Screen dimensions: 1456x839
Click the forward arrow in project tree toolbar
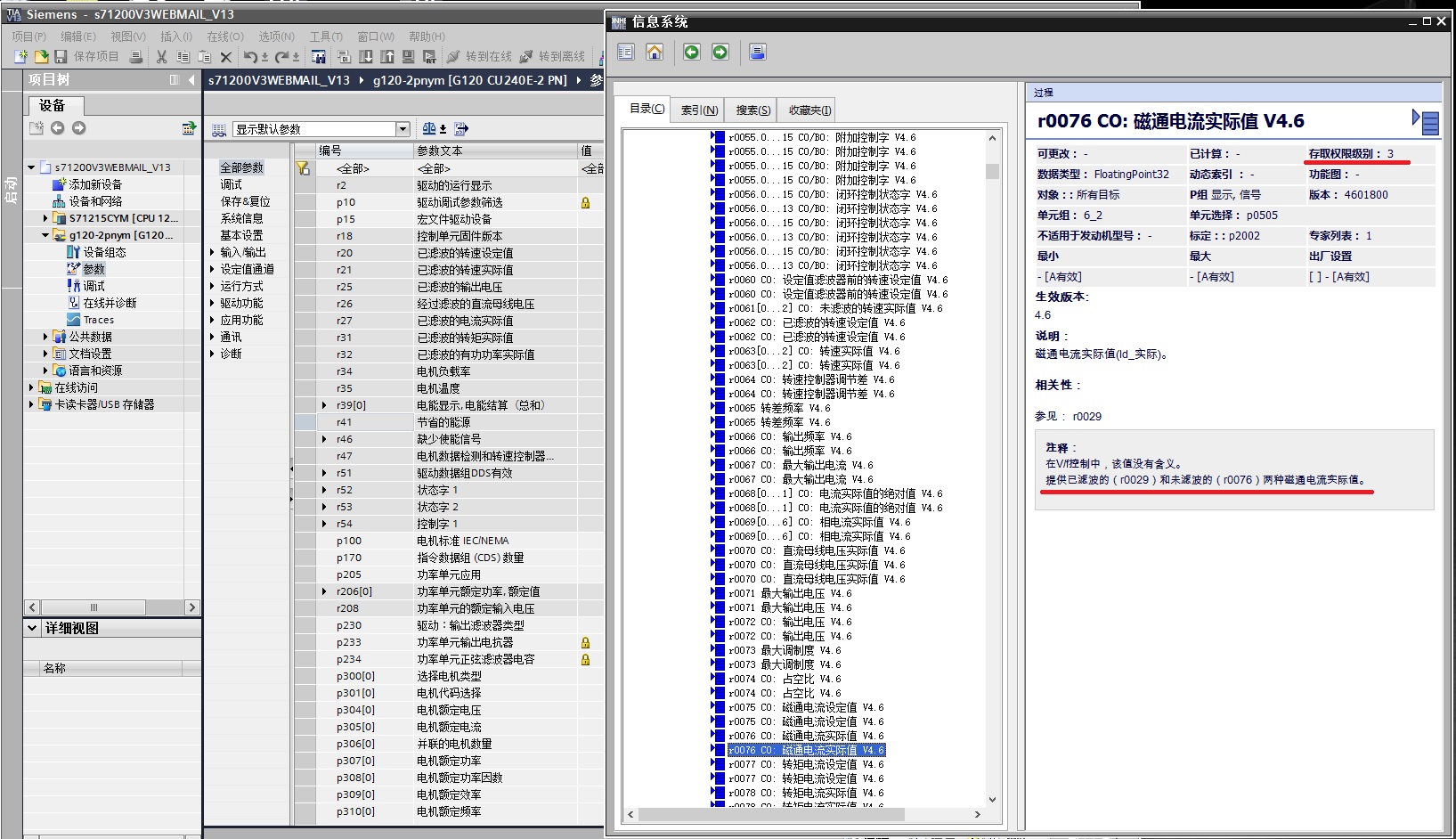tap(79, 128)
